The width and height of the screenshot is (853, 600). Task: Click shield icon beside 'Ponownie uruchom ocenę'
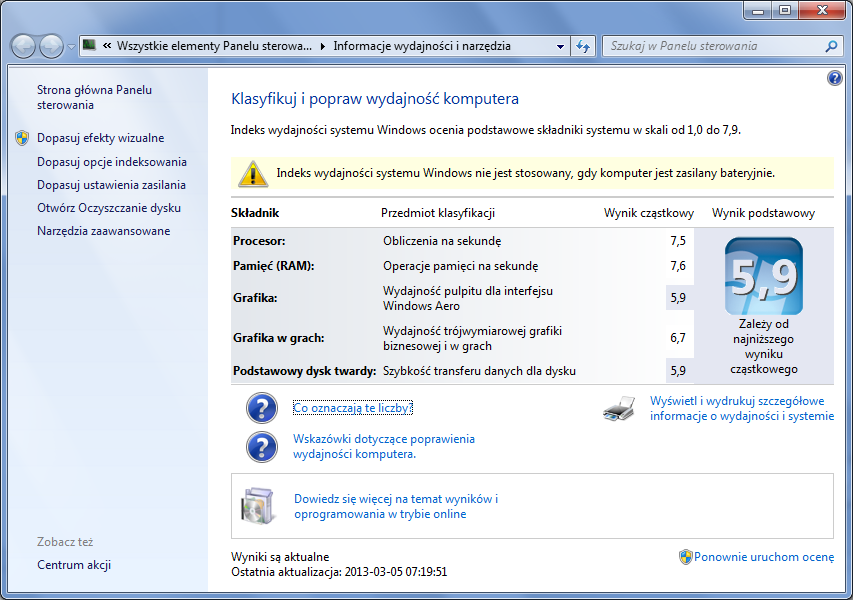(x=685, y=556)
